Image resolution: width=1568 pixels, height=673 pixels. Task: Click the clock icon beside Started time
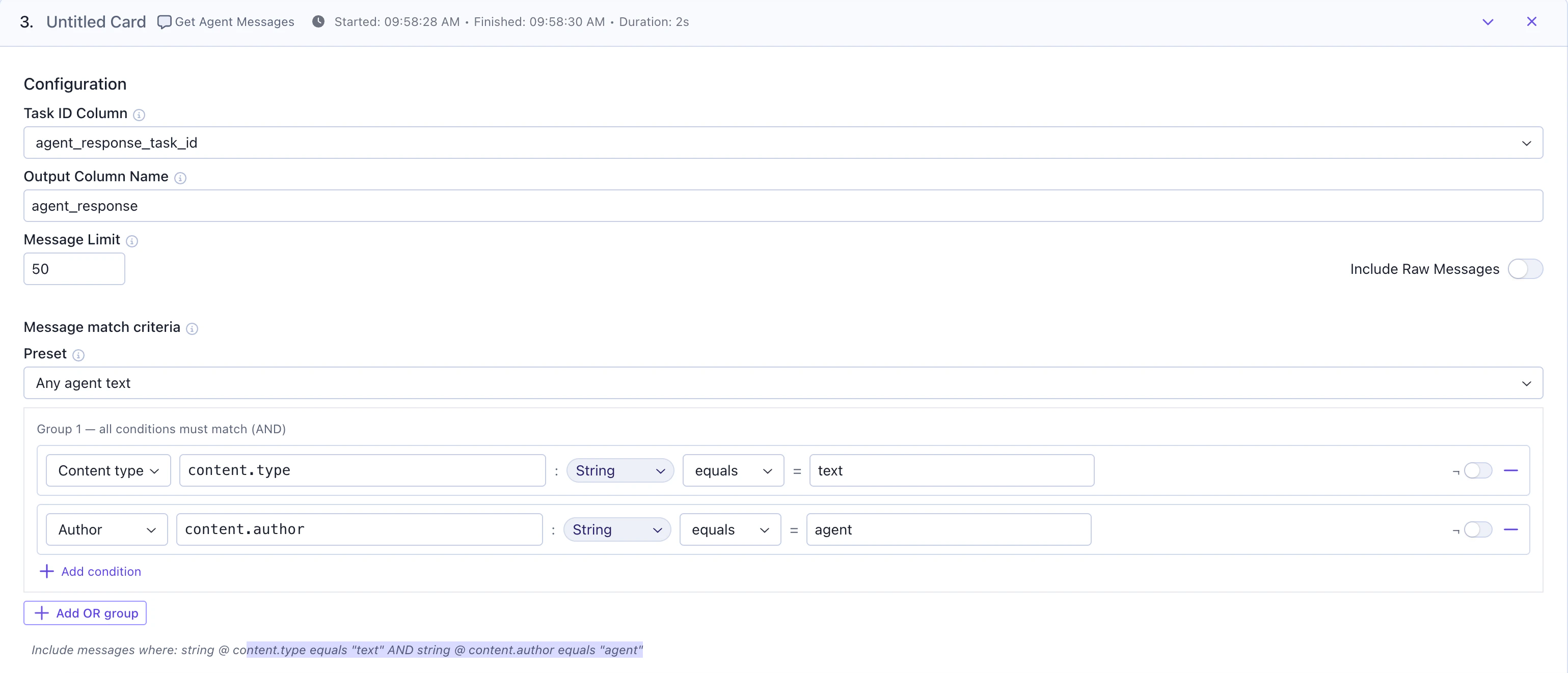point(318,22)
